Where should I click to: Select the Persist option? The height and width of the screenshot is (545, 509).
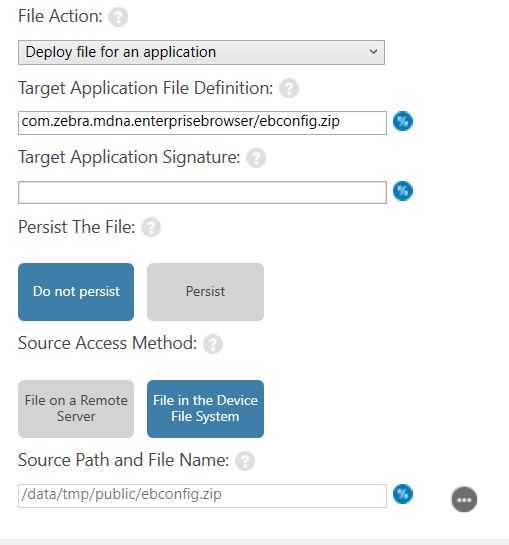coord(205,292)
